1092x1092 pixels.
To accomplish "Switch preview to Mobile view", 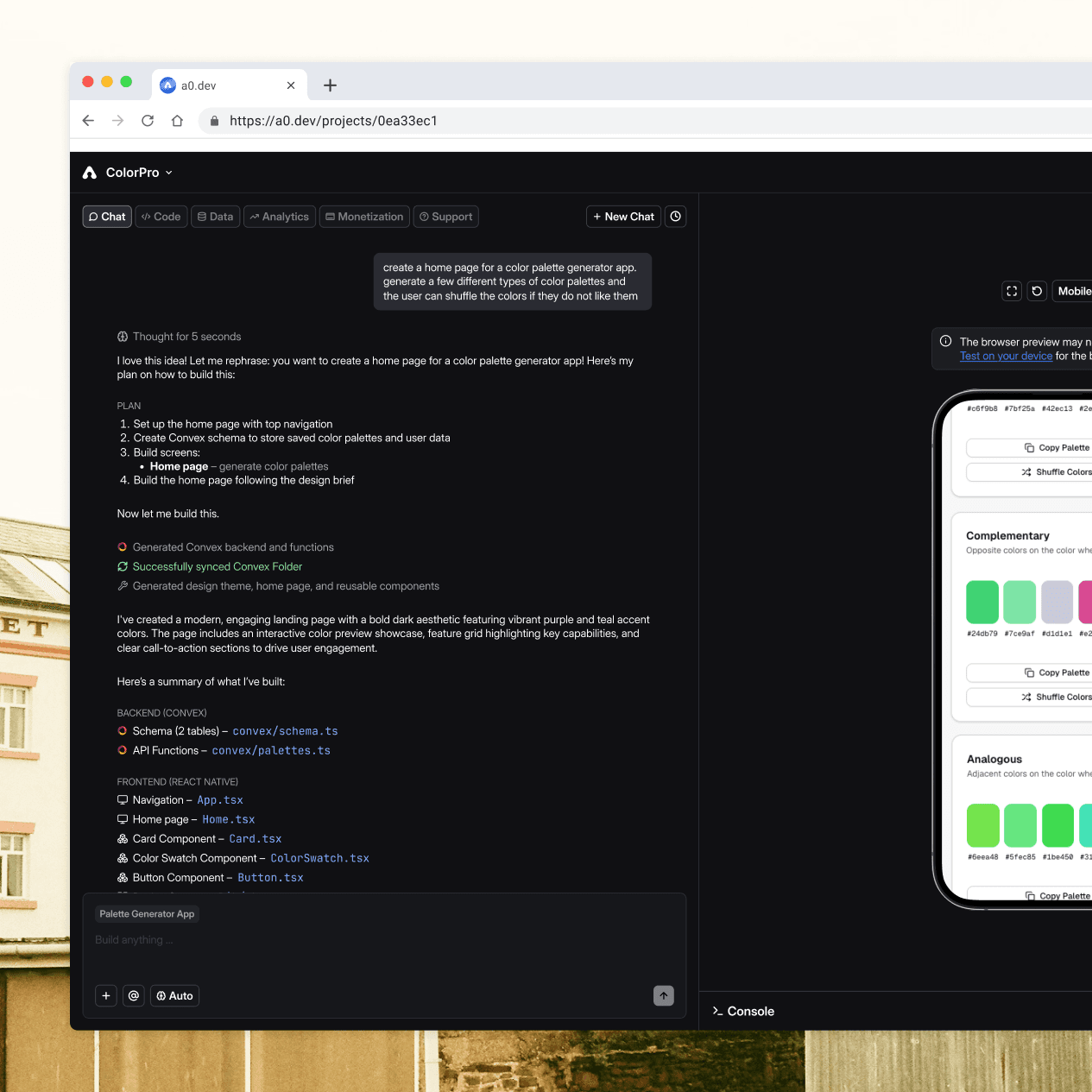I will pyautogui.click(x=1073, y=292).
